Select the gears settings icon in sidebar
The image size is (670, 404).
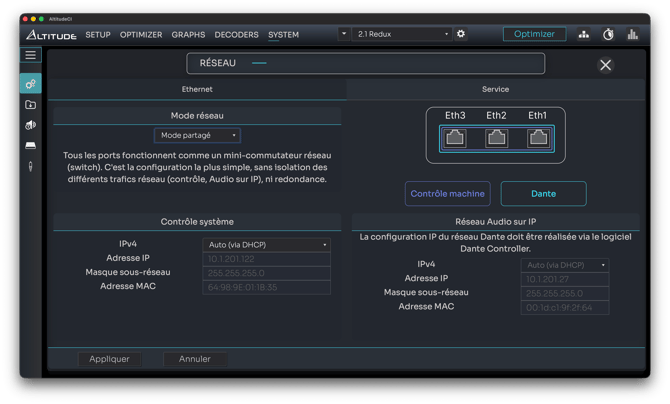point(31,84)
